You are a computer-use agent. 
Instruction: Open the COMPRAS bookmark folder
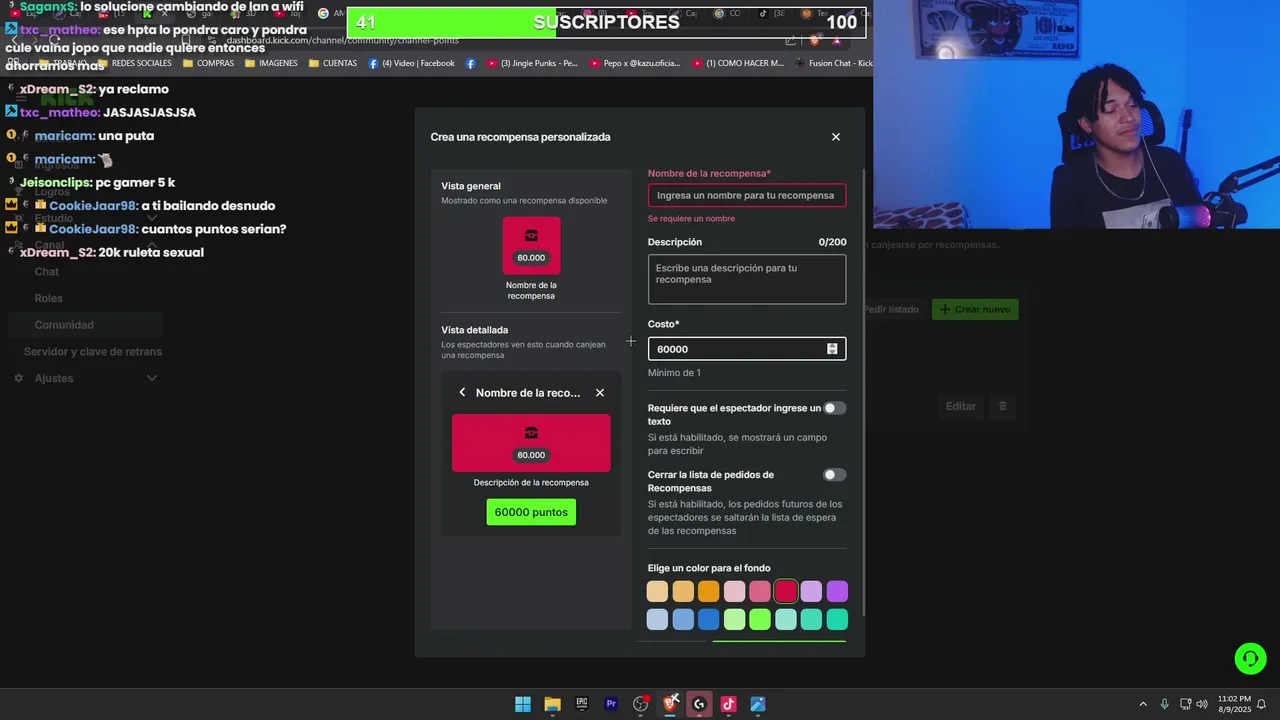(208, 63)
